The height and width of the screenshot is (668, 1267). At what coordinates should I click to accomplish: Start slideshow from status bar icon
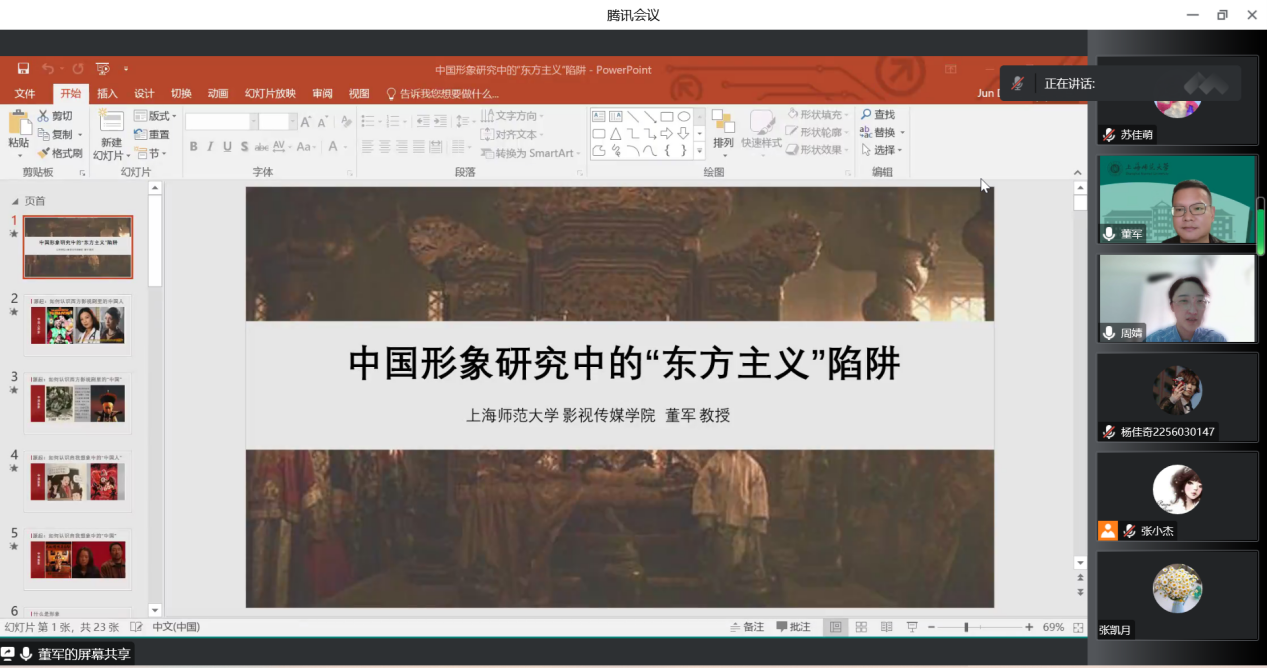pos(912,627)
